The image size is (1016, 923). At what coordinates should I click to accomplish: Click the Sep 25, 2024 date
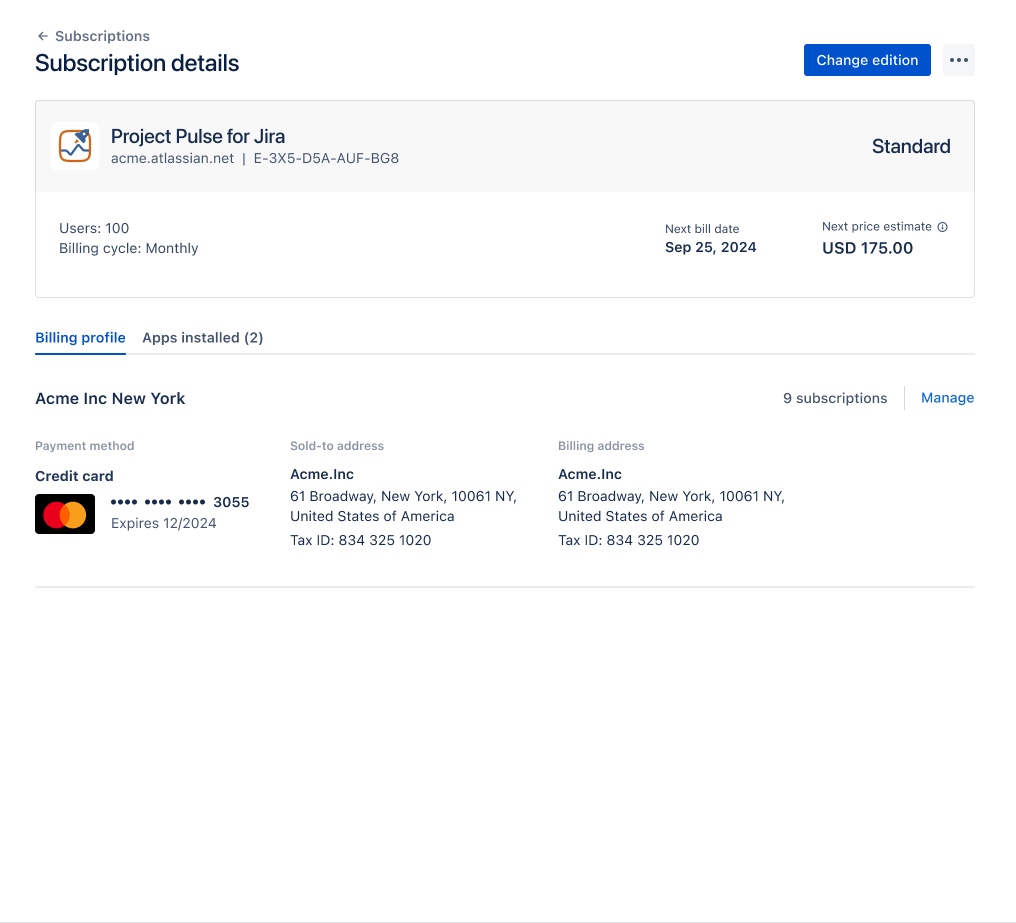pos(710,248)
